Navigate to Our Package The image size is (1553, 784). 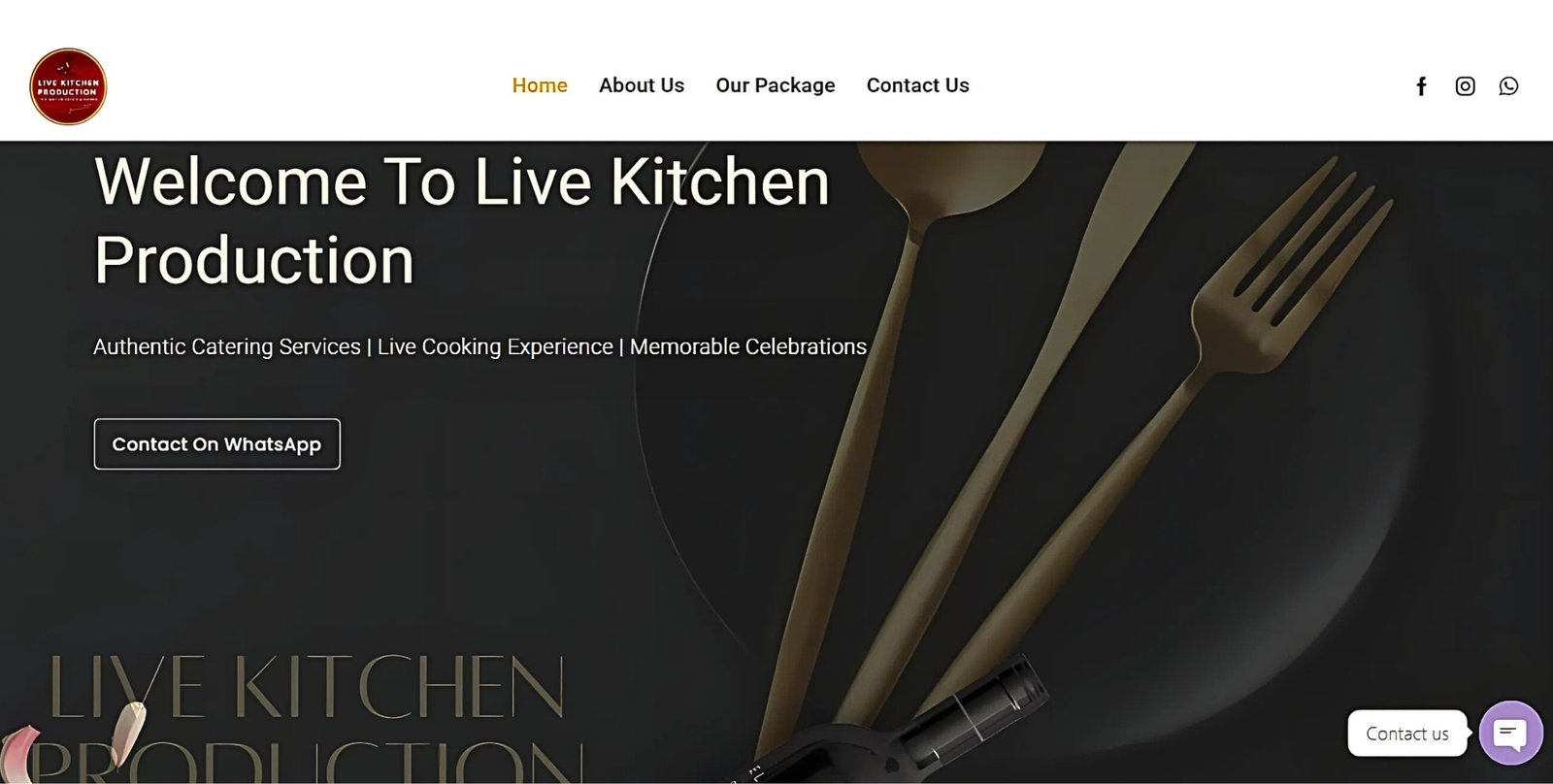[x=776, y=85]
